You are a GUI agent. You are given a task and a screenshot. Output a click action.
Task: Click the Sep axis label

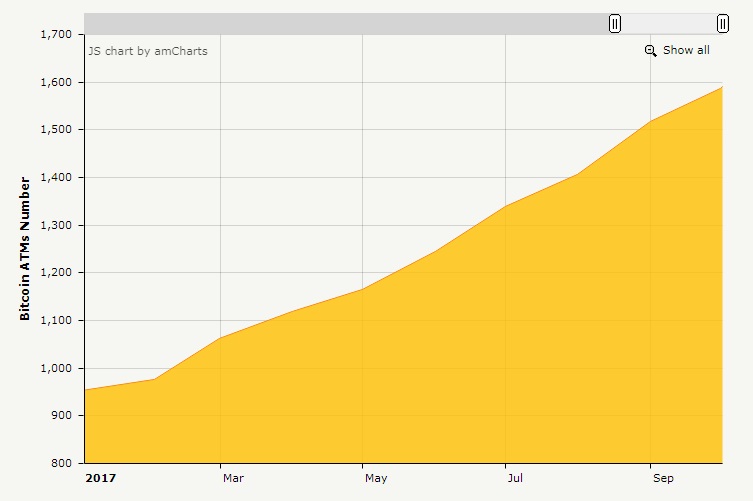[663, 478]
